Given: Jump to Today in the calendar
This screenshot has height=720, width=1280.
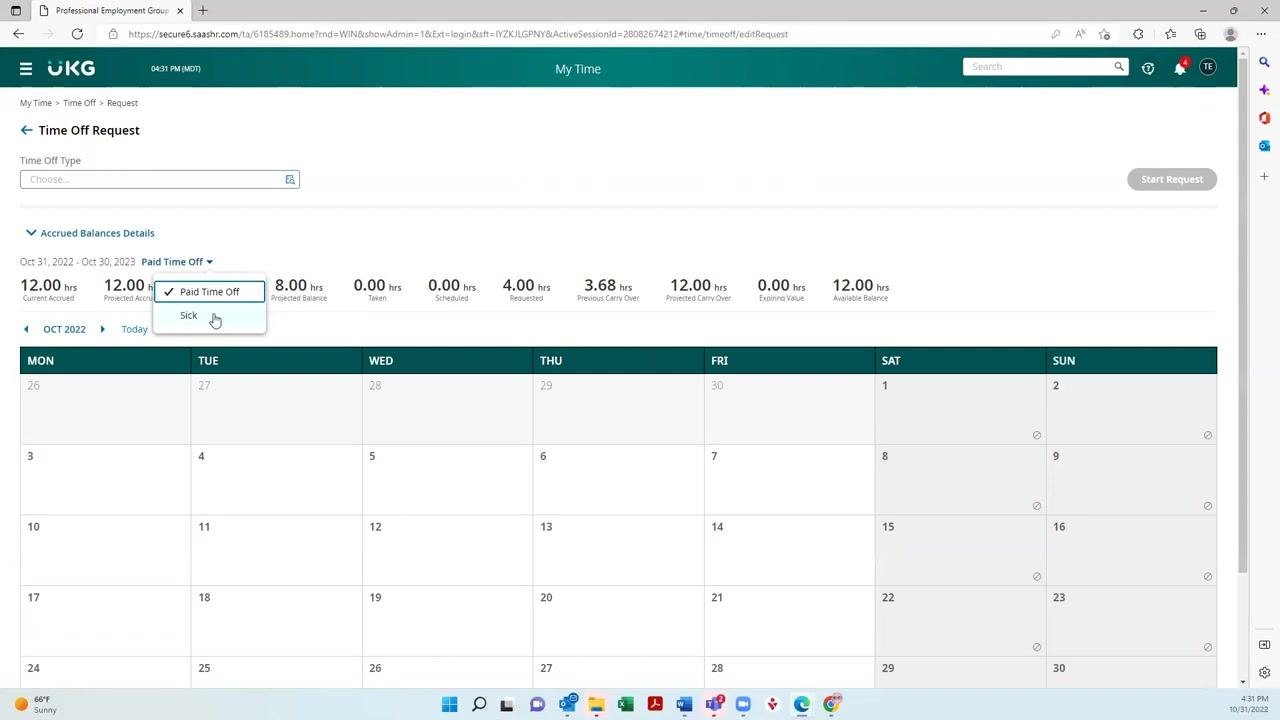Looking at the screenshot, I should [x=134, y=329].
